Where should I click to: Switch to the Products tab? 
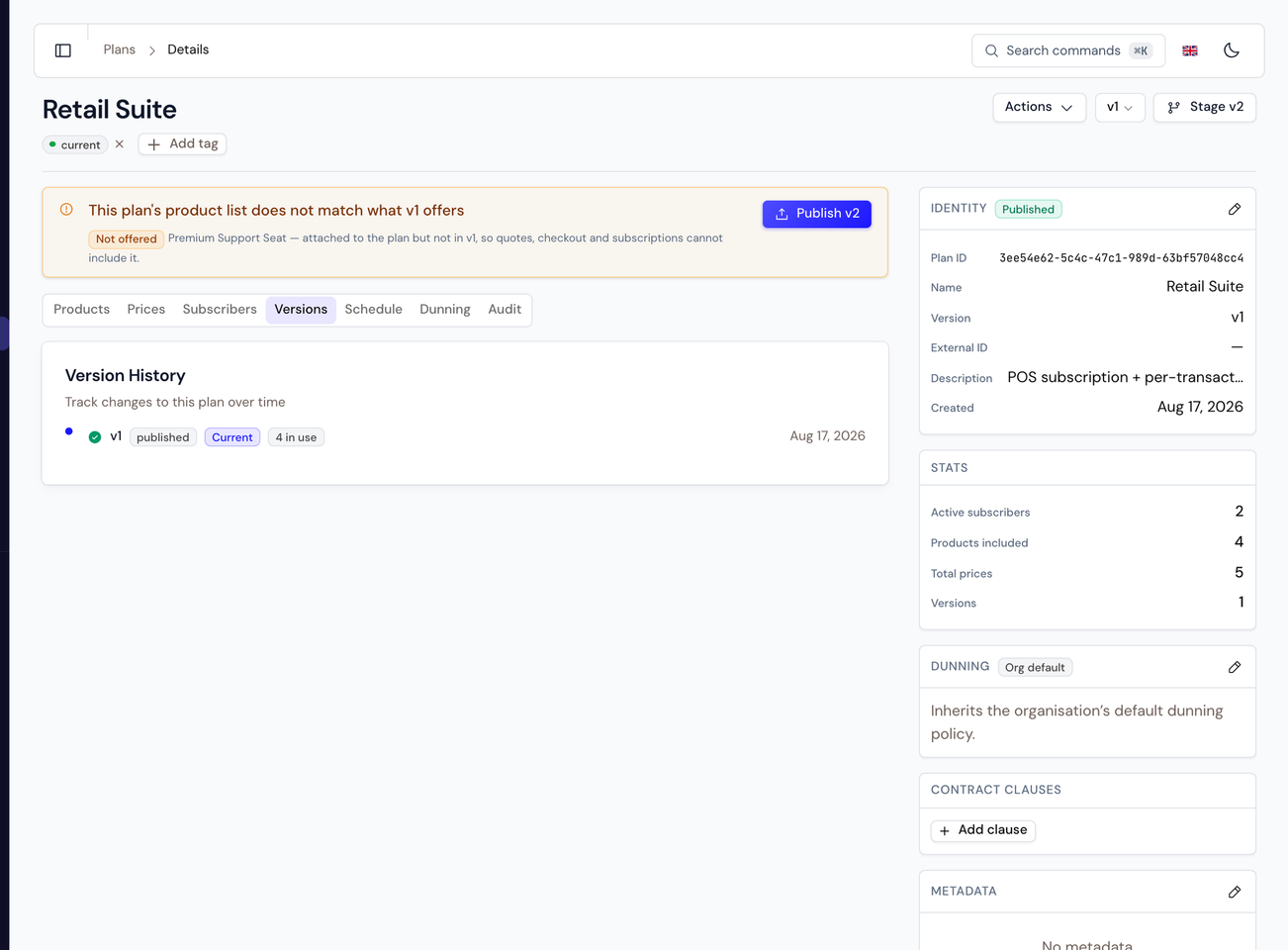(81, 310)
